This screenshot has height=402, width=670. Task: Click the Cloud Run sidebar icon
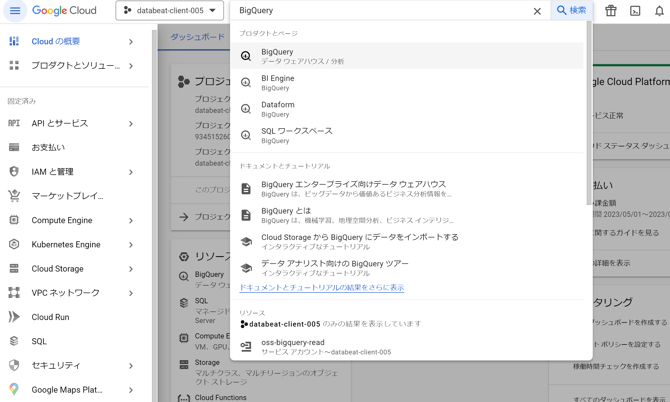click(14, 317)
